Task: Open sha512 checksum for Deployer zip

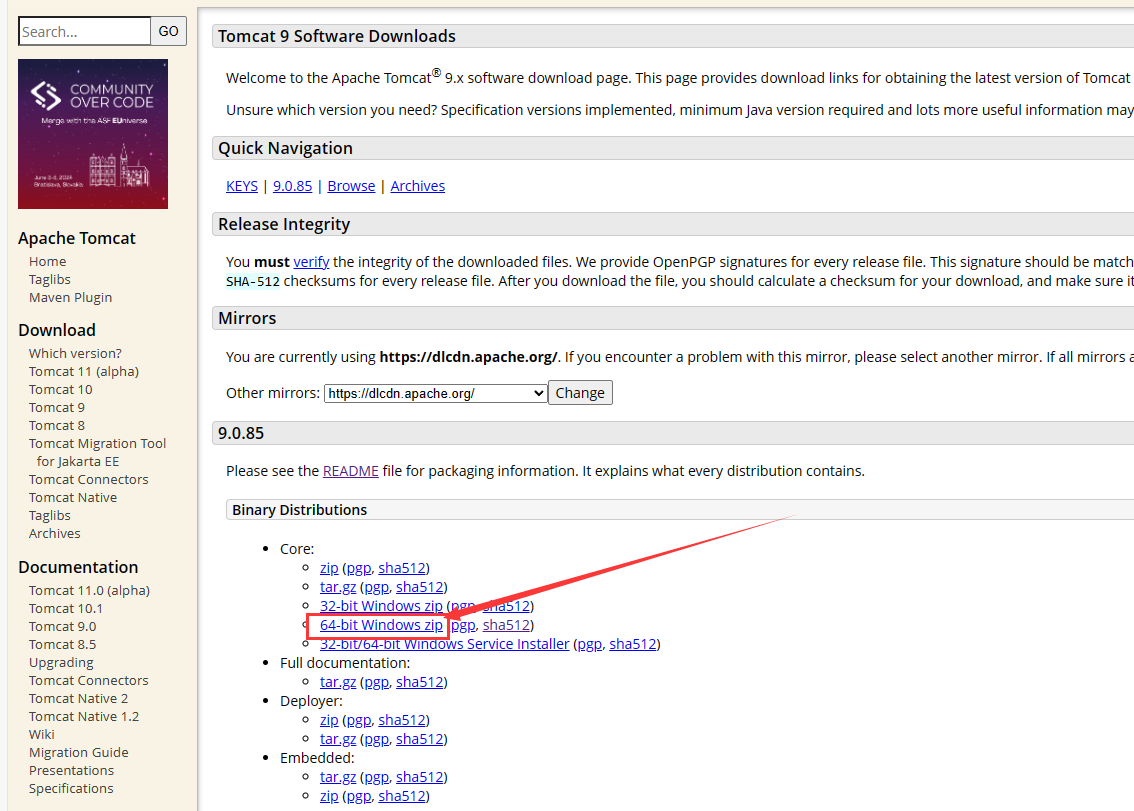Action: 402,720
